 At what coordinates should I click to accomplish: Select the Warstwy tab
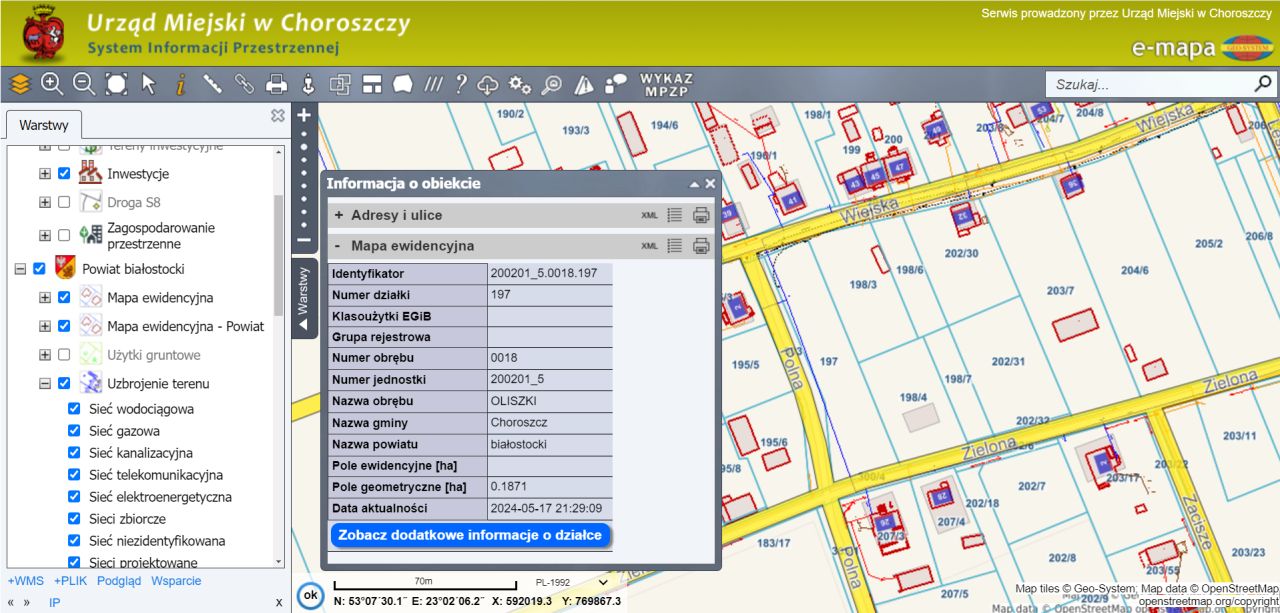(x=43, y=126)
